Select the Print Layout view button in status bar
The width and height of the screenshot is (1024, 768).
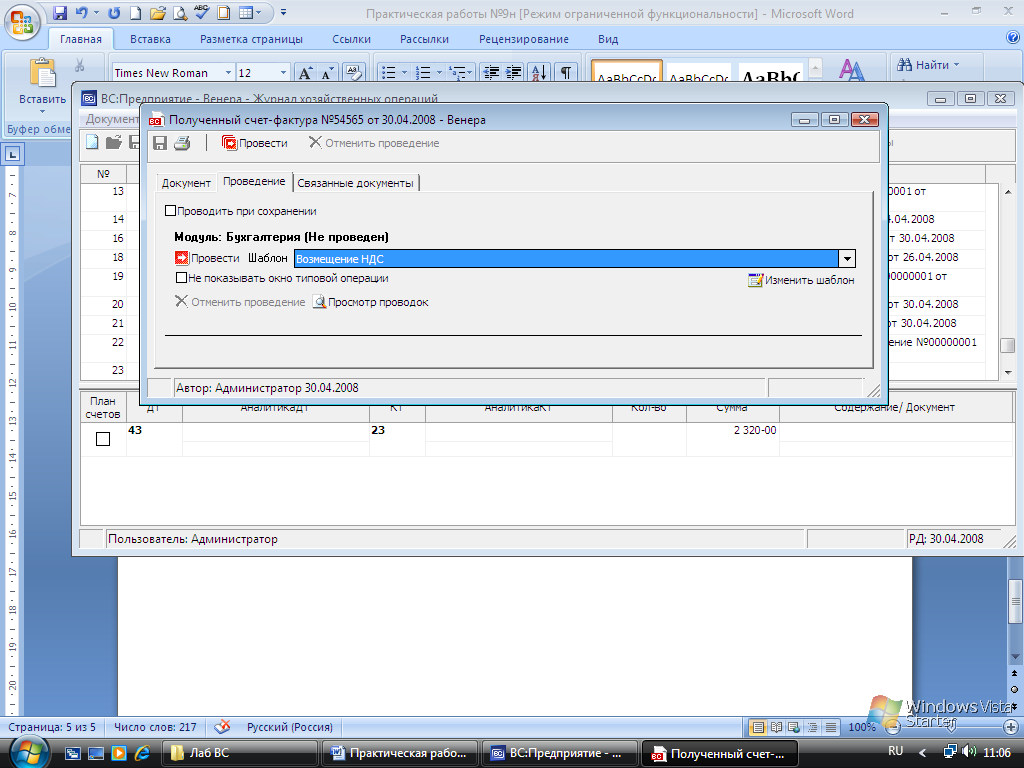pyautogui.click(x=758, y=727)
